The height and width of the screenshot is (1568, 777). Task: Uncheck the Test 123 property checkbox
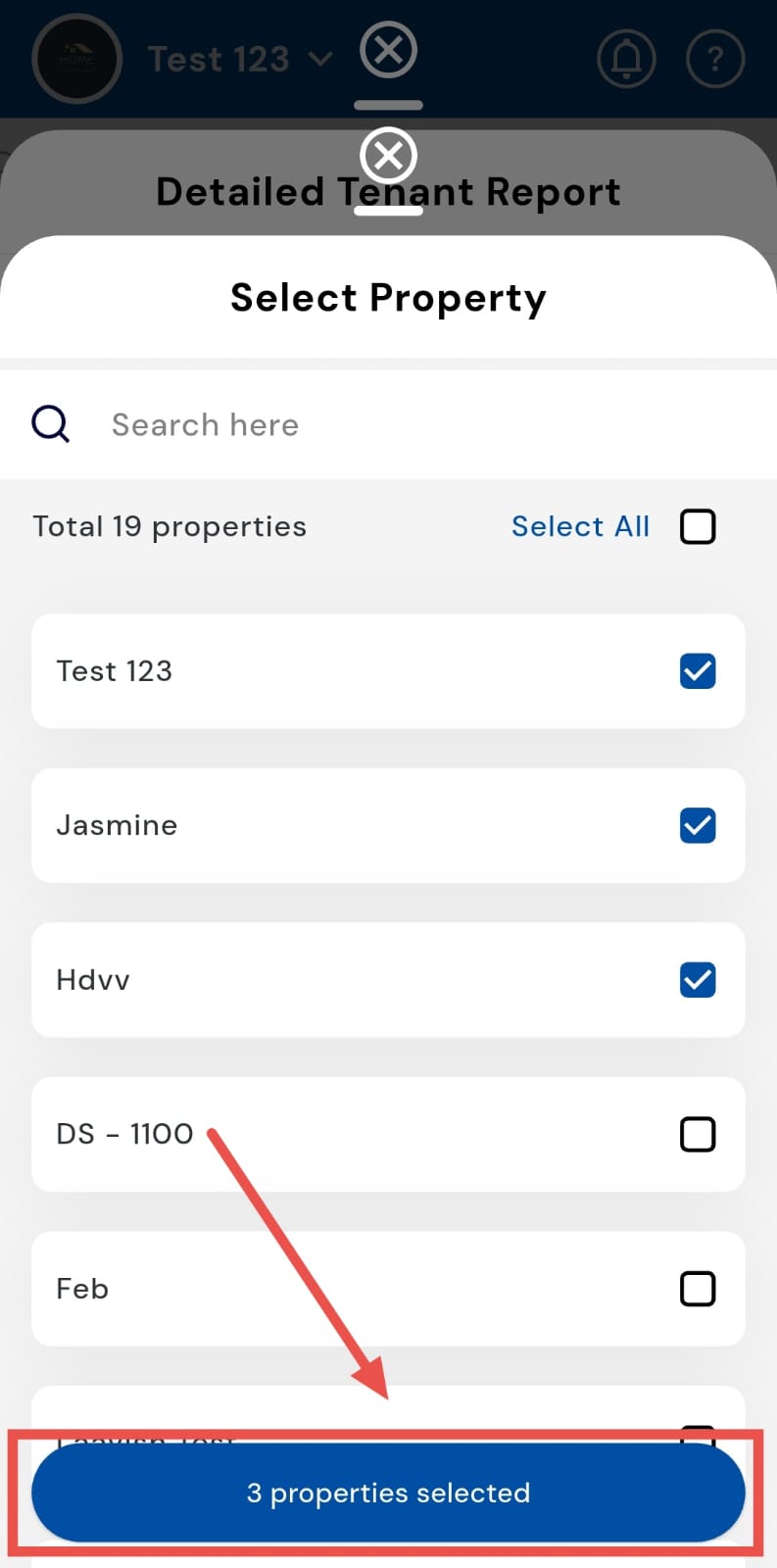point(698,671)
